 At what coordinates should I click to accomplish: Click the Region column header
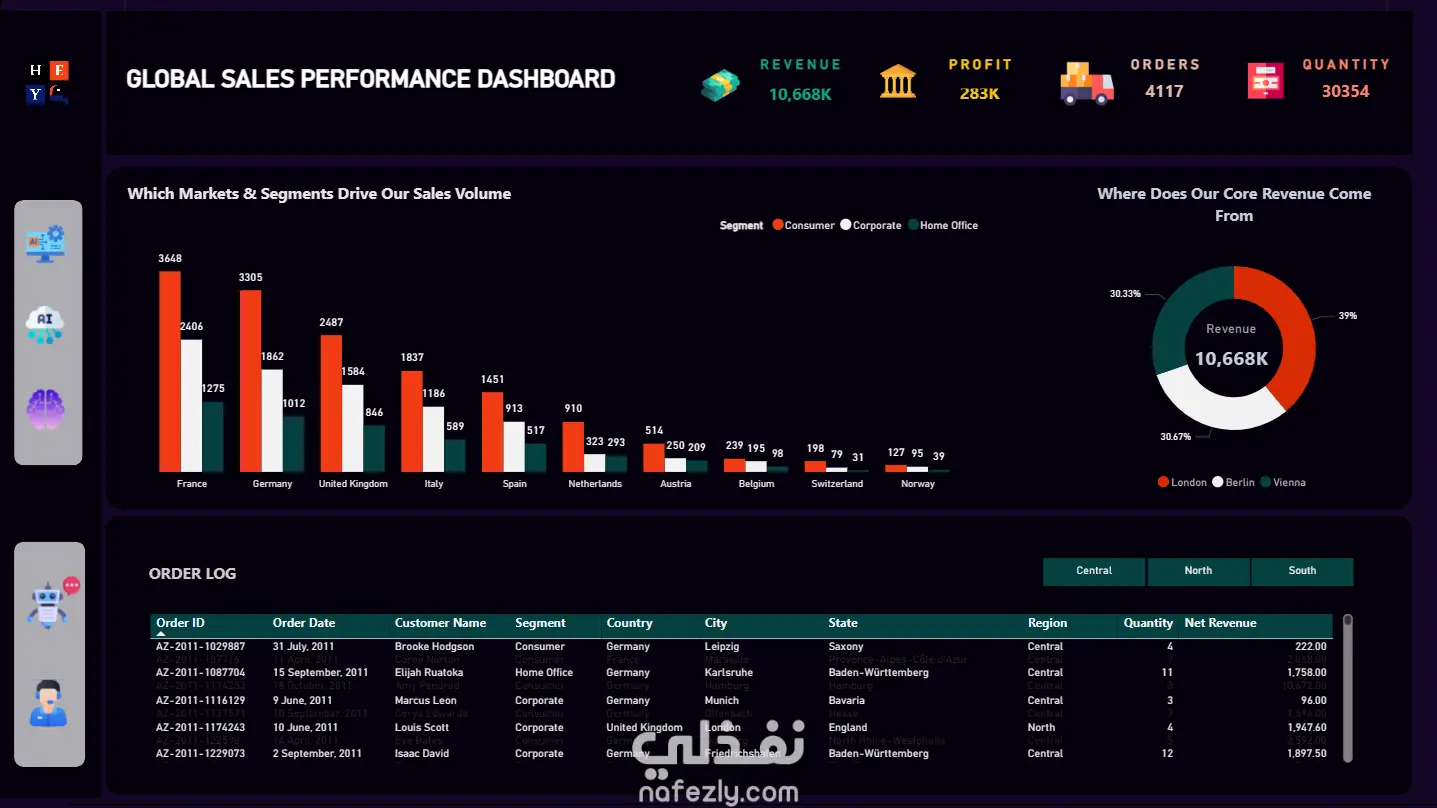(x=1047, y=623)
